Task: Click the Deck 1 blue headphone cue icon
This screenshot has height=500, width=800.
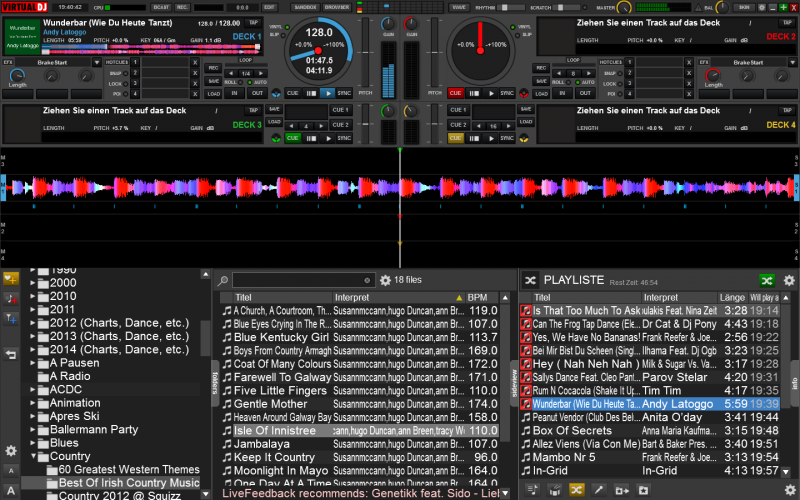Action: pyautogui.click(x=276, y=93)
